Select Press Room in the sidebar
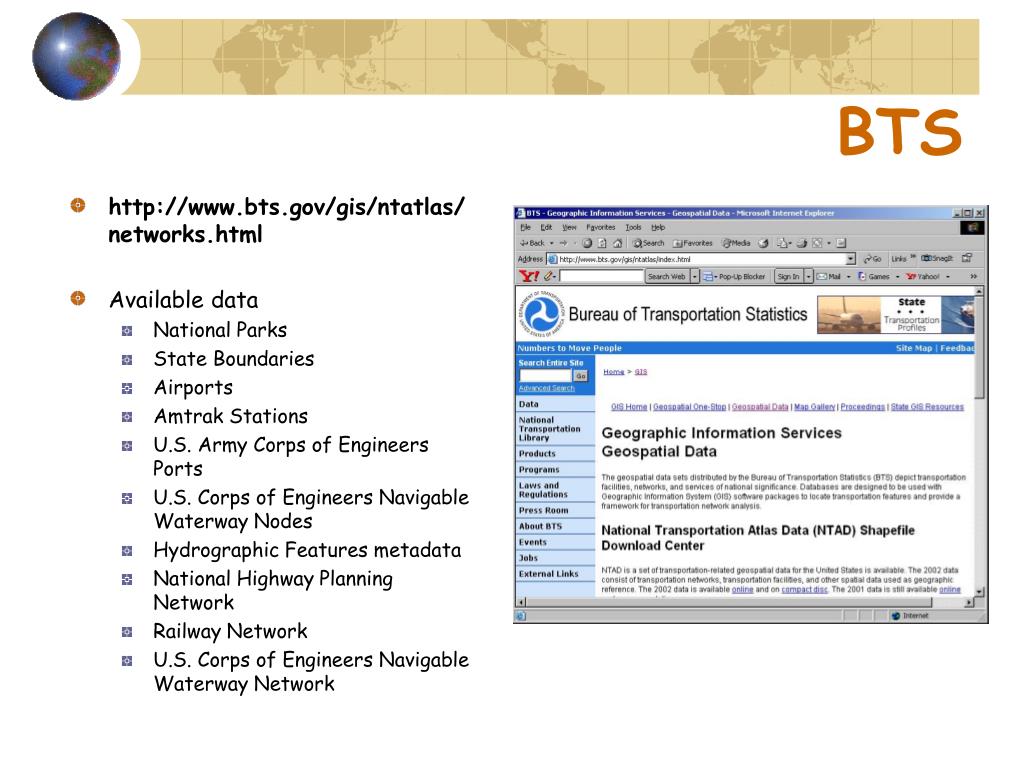The width and height of the screenshot is (1024, 768). [543, 510]
